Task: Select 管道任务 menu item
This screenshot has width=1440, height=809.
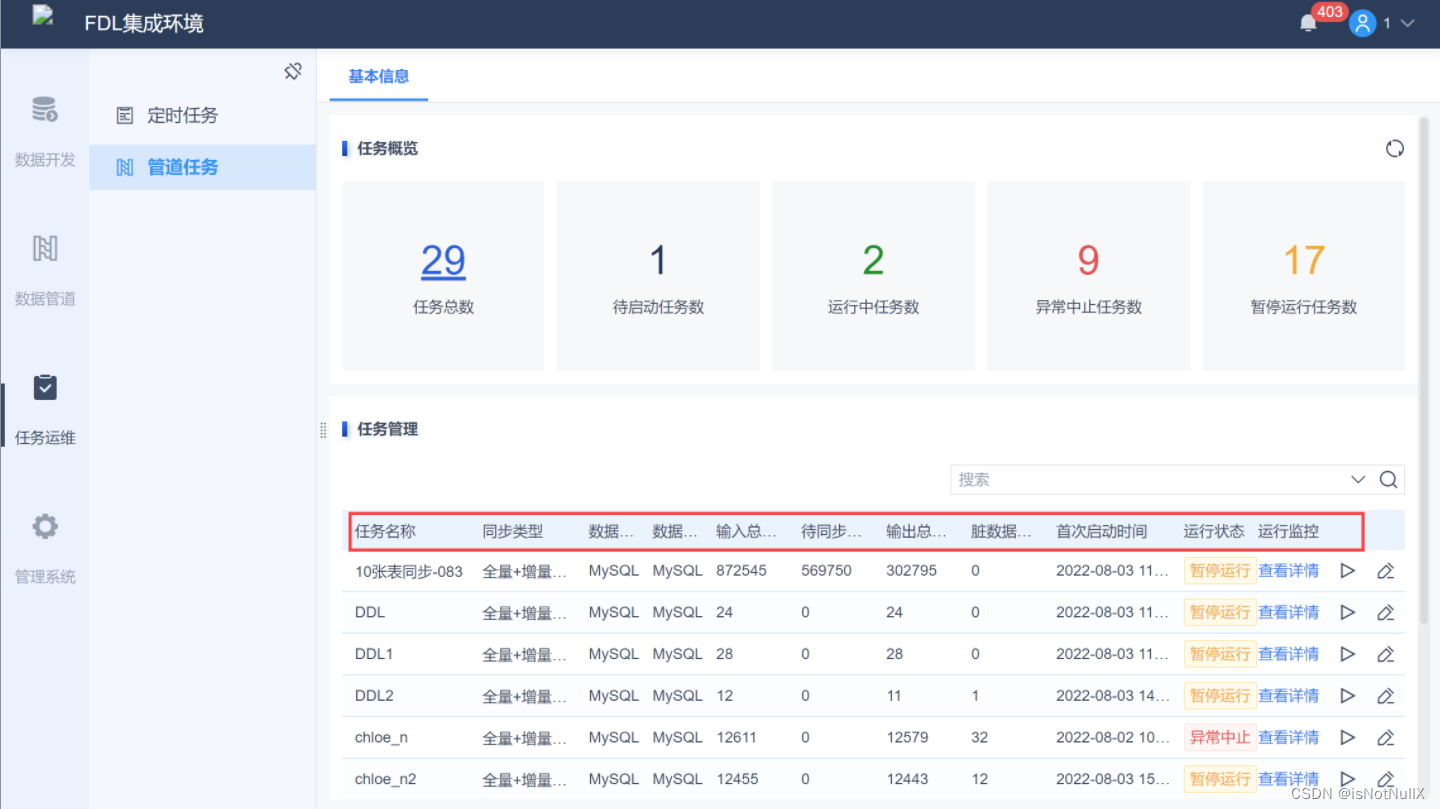Action: pos(203,167)
